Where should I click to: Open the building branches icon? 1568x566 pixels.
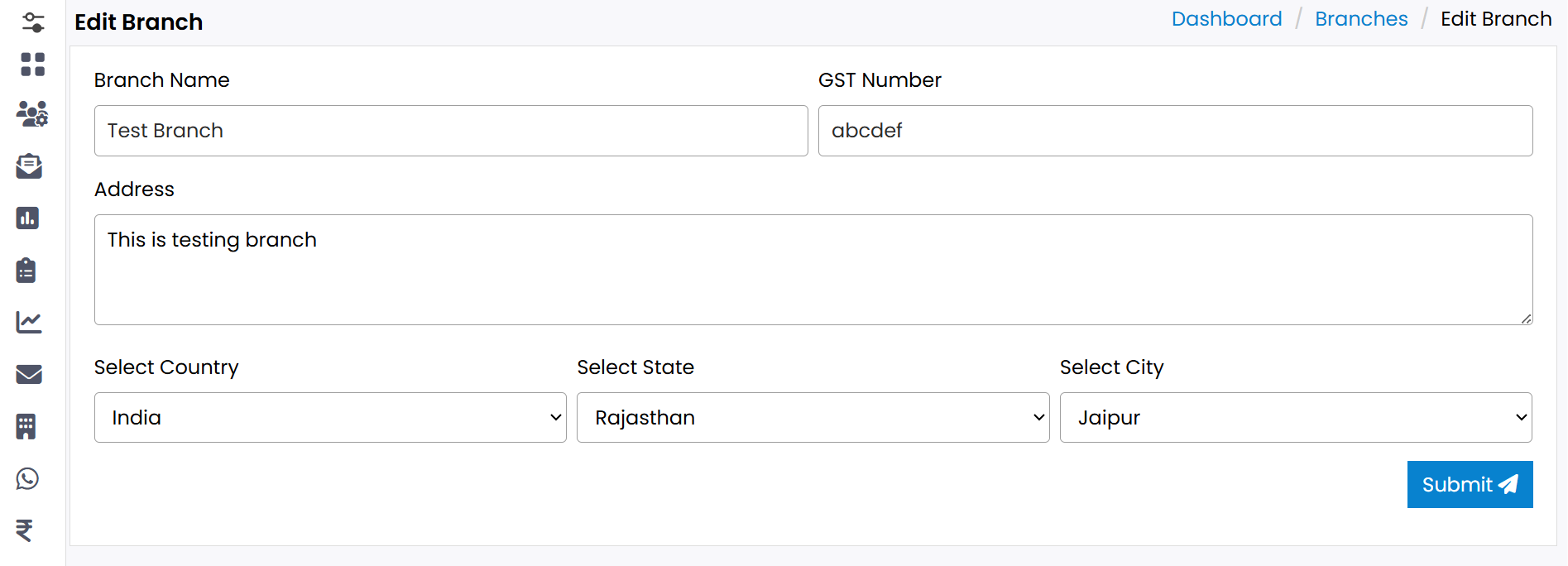(26, 427)
